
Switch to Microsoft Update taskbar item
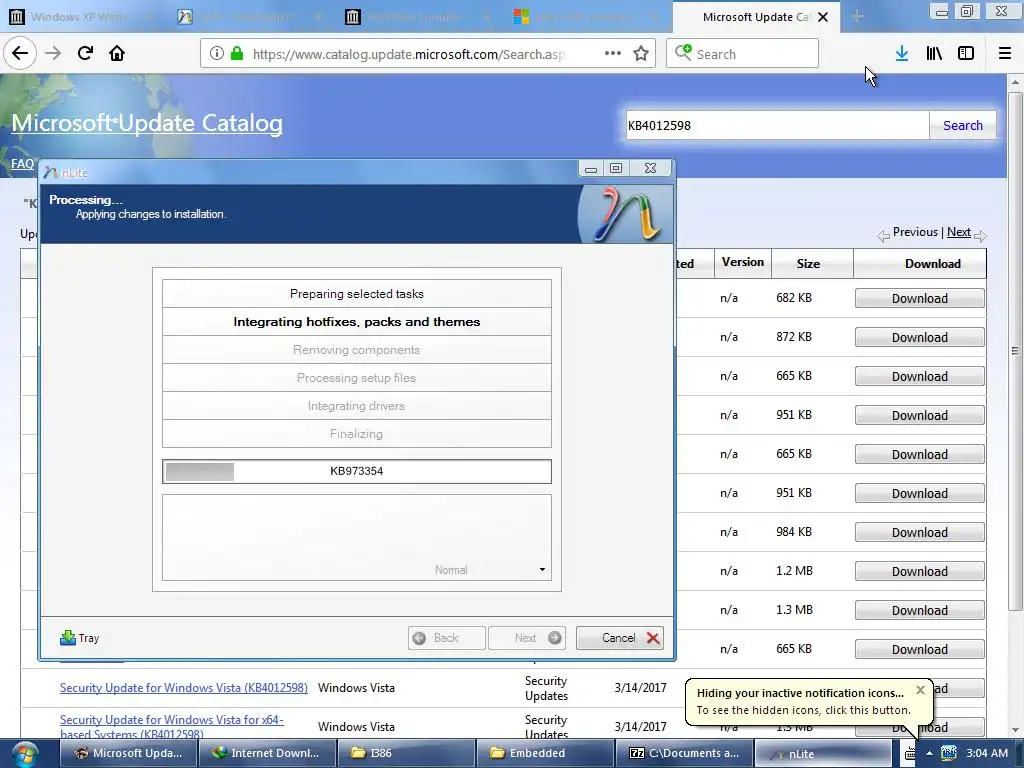(131, 753)
